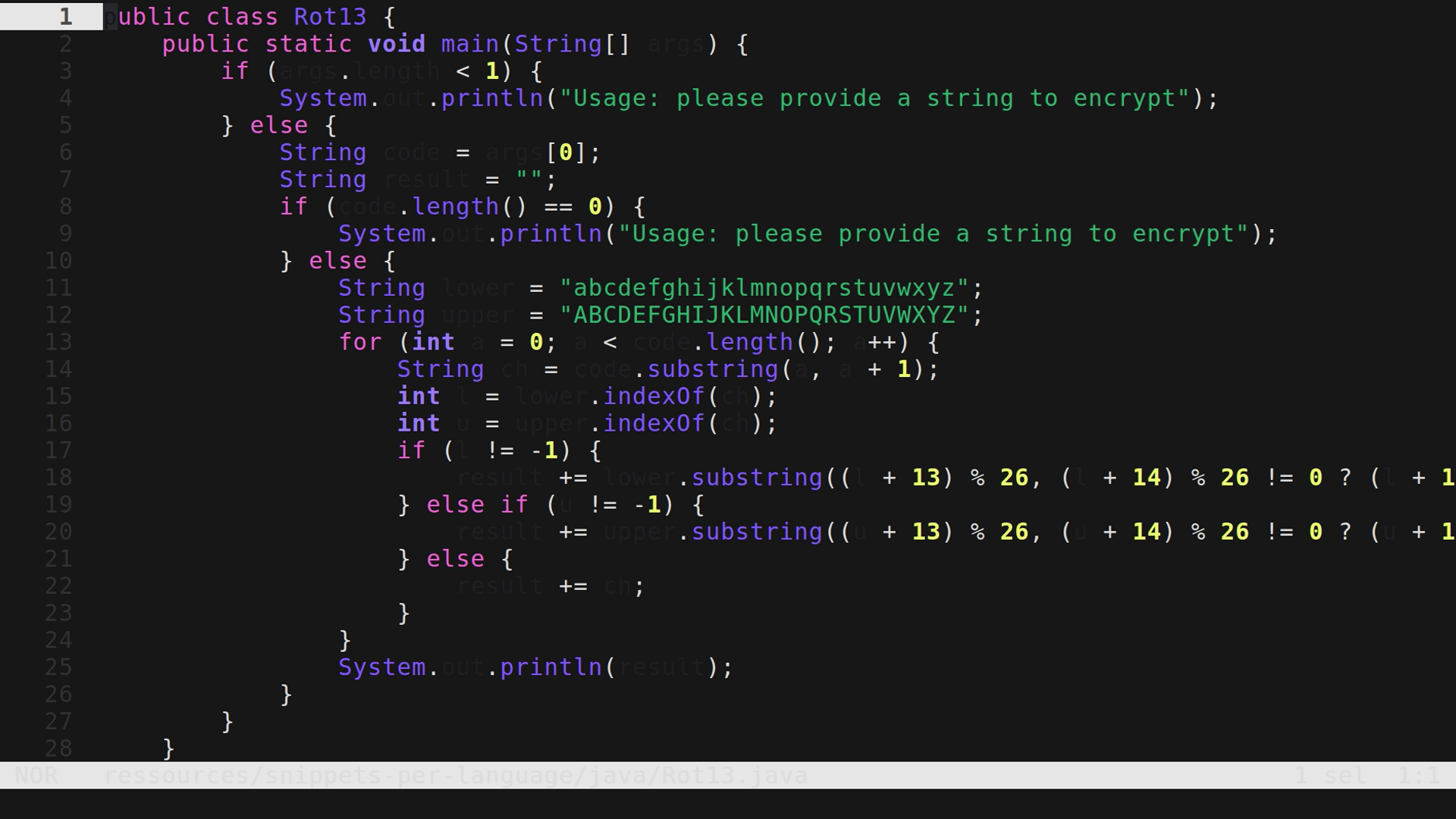Viewport: 1456px width, 819px height.
Task: Click line number 28 in the gutter
Action: coord(58,748)
